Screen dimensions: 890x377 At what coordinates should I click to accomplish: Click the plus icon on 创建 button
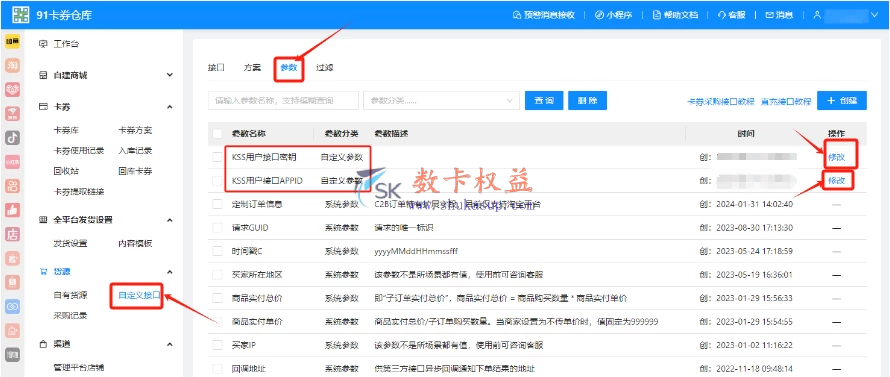pos(832,101)
